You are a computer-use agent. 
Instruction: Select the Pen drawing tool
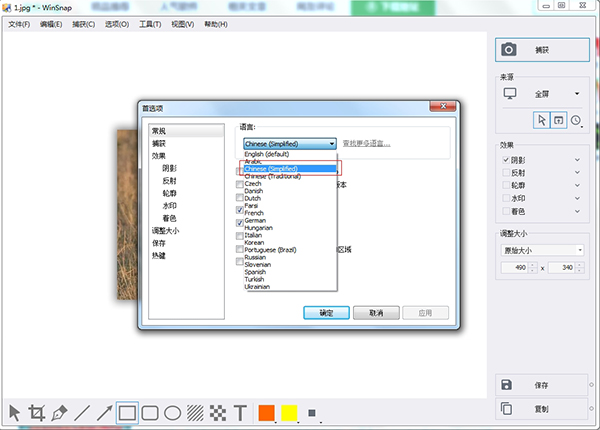[59, 413]
